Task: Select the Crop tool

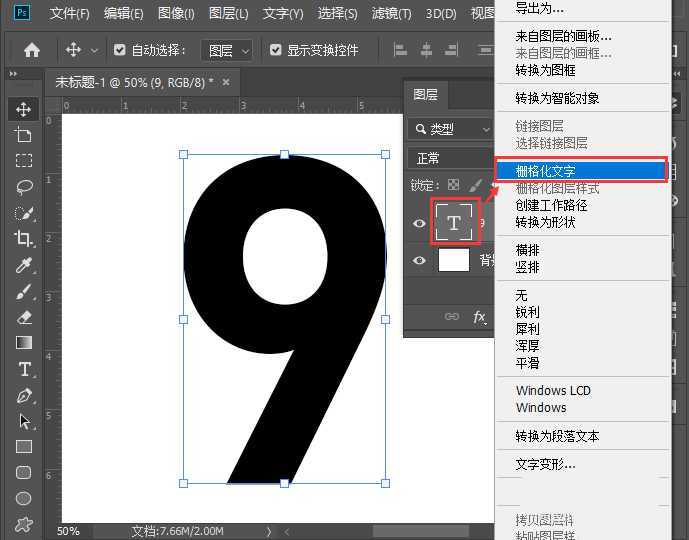Action: 24,238
